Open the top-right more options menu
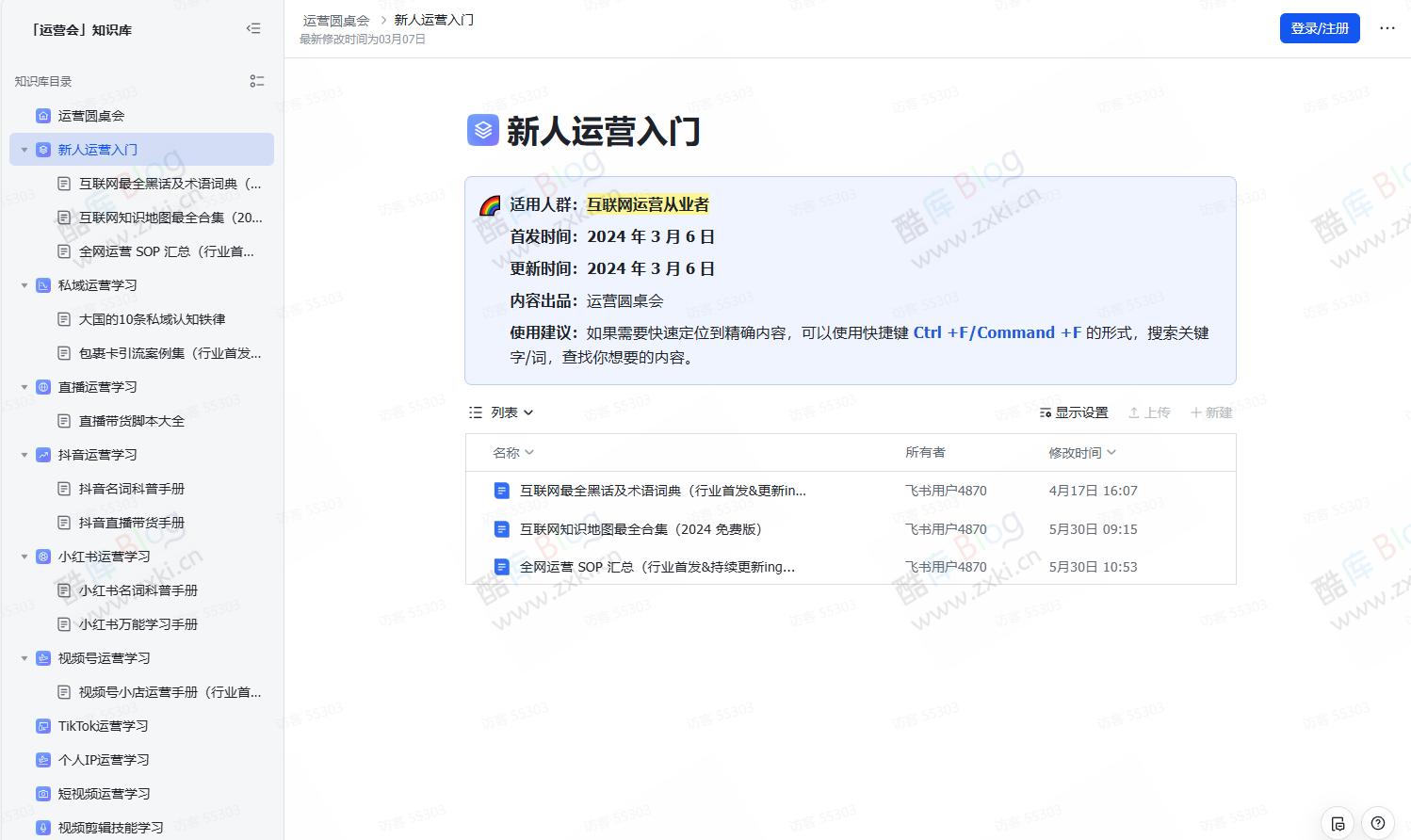 1387,28
